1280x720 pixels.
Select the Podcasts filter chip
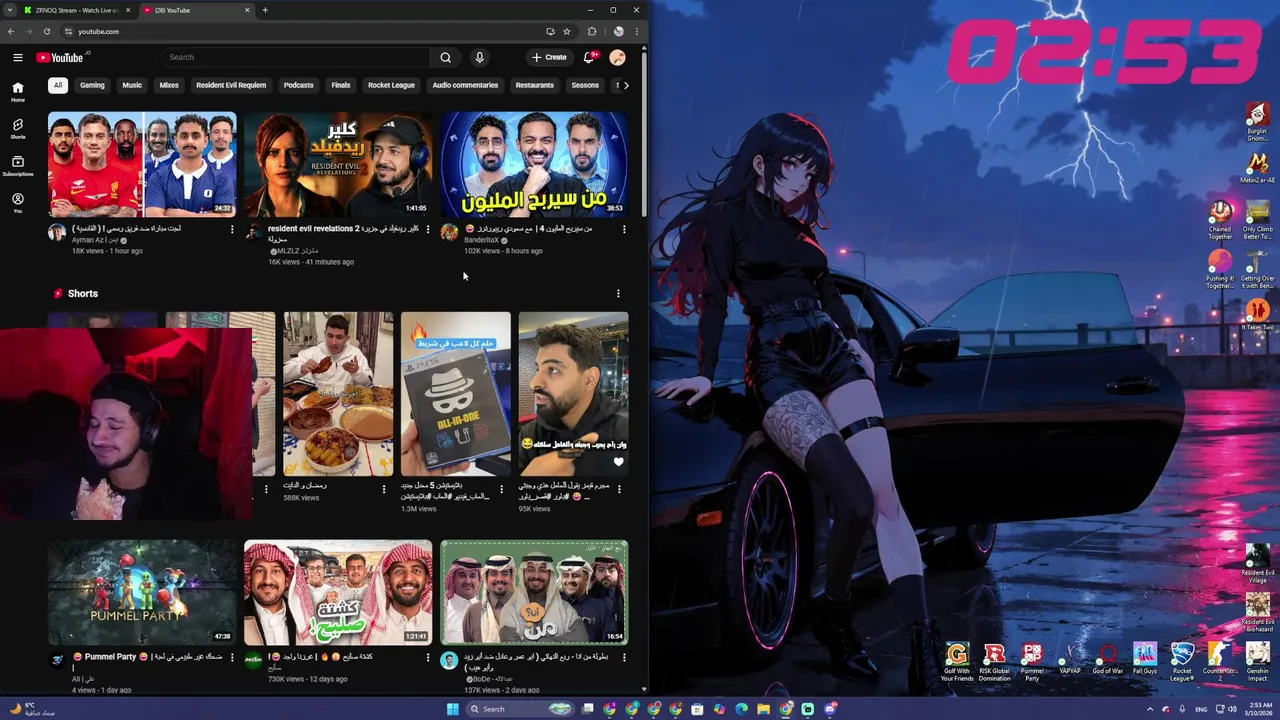coord(298,85)
